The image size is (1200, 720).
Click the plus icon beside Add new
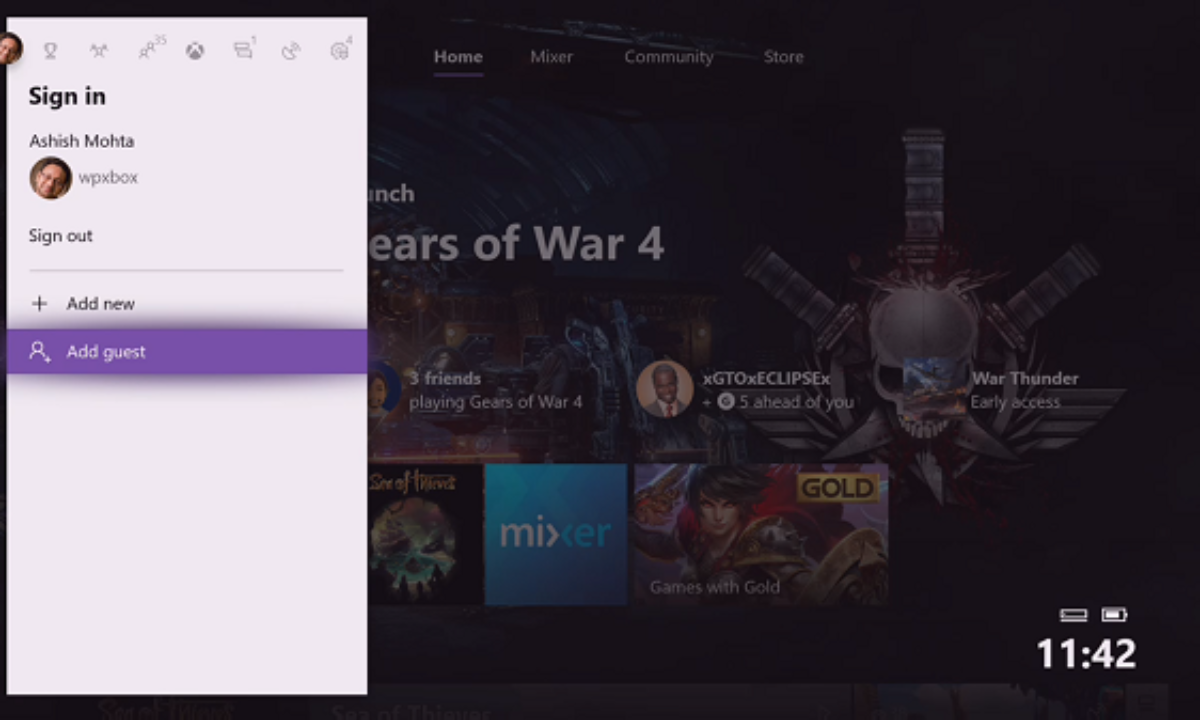(40, 303)
